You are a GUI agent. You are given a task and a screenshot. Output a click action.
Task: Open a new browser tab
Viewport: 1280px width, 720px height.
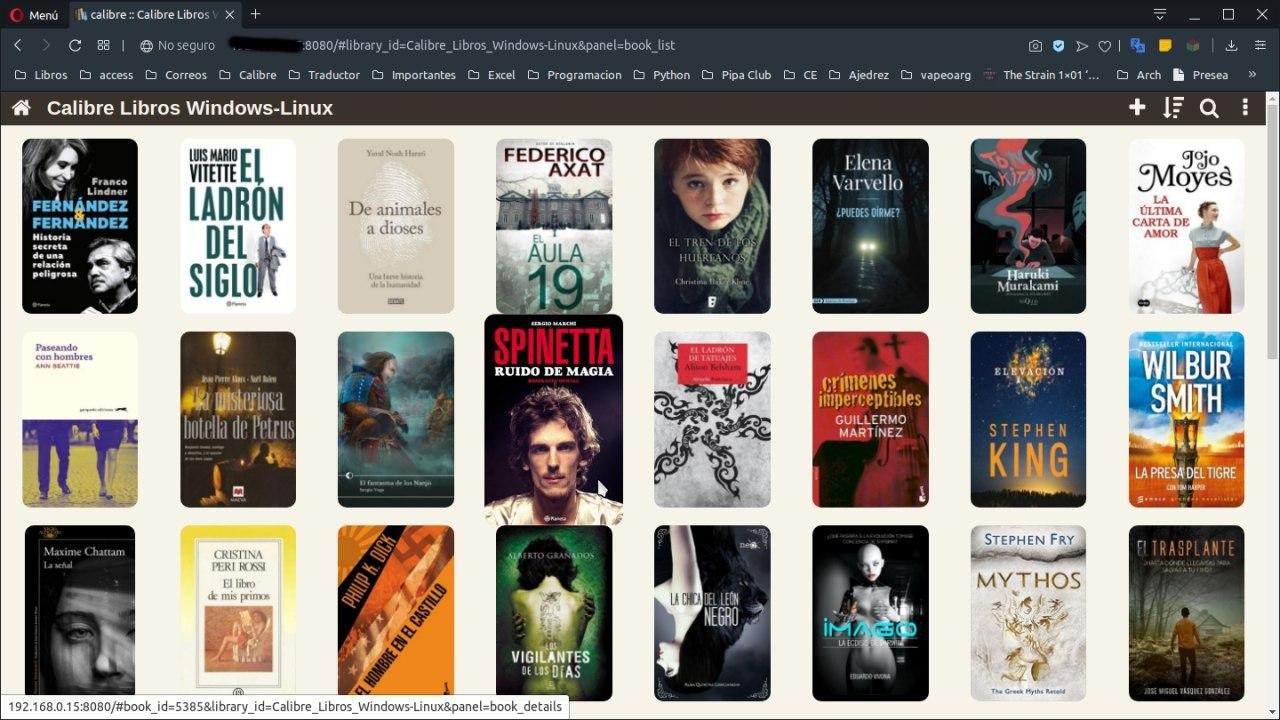click(255, 14)
